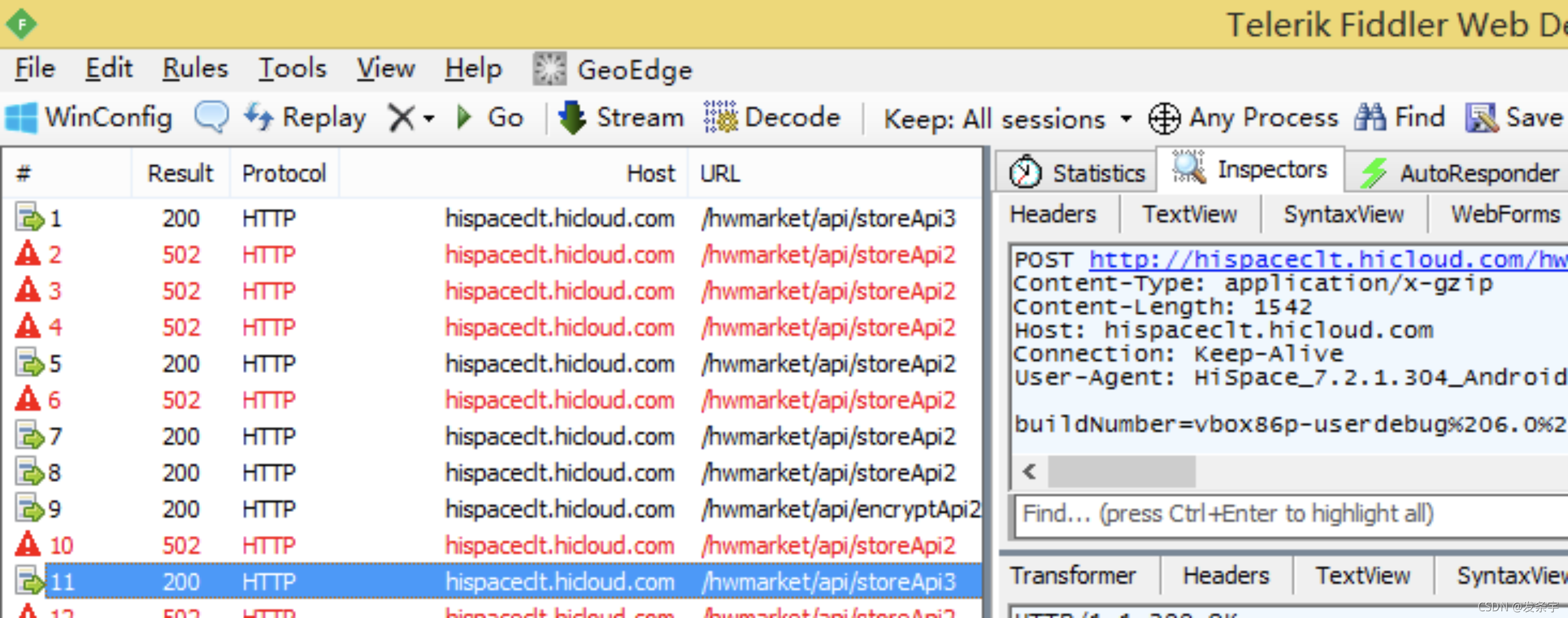Click the Replay arrows icon

click(x=258, y=116)
